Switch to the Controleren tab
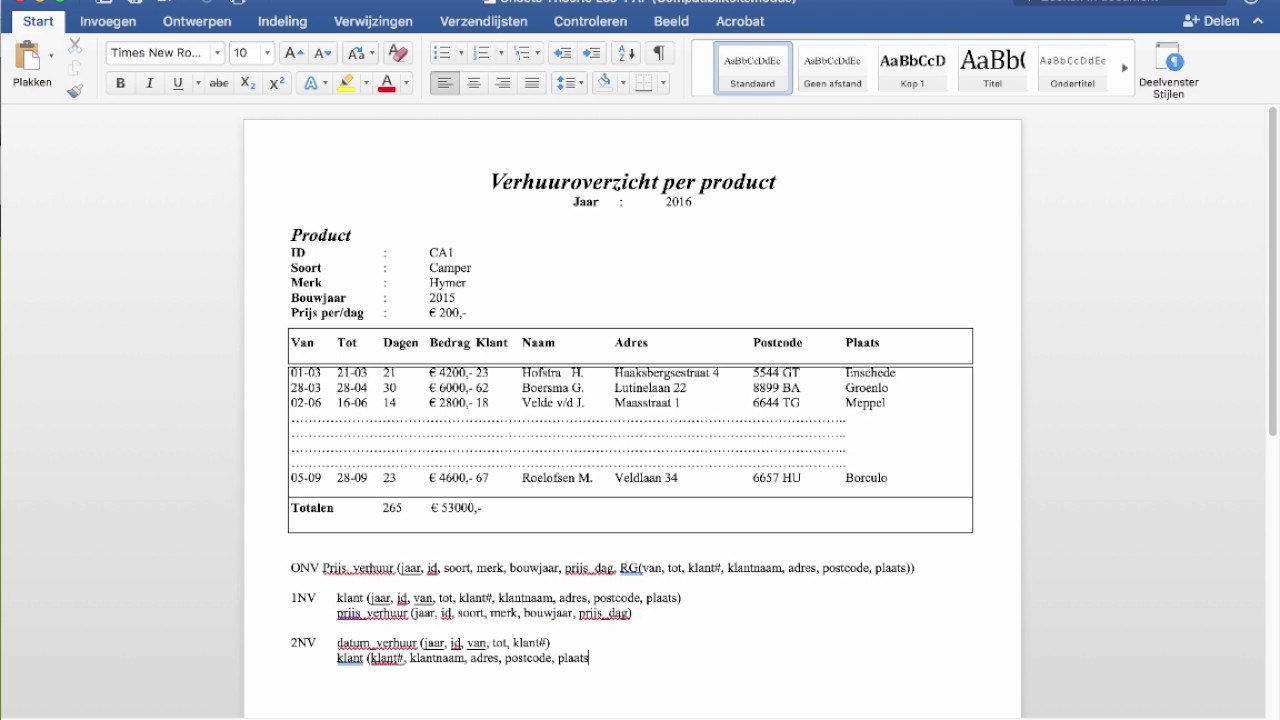Viewport: 1280px width, 720px height. (x=590, y=21)
